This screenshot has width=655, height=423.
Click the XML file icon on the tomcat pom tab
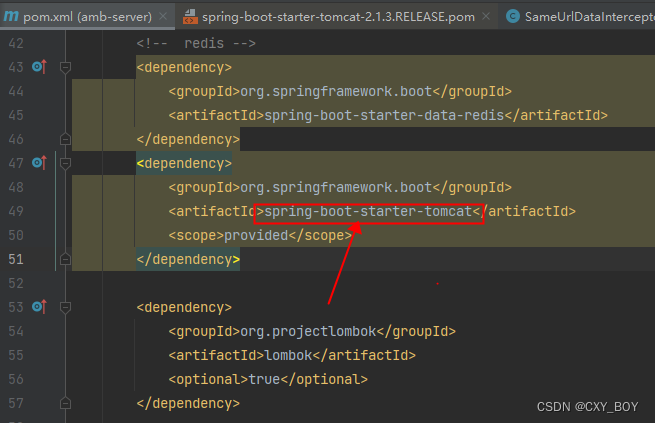(190, 17)
